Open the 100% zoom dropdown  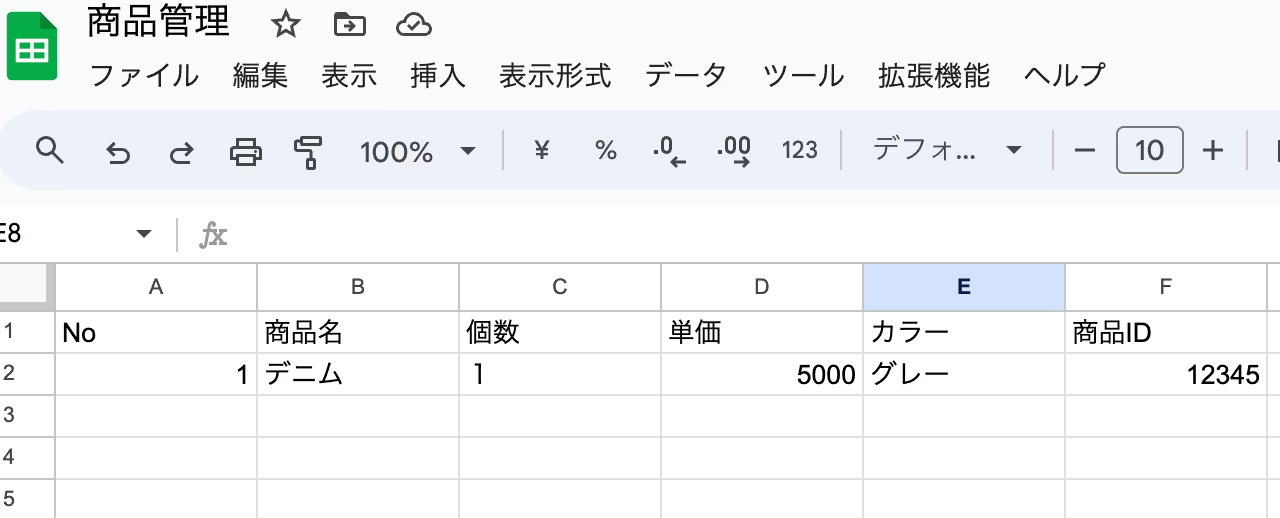pyautogui.click(x=418, y=152)
